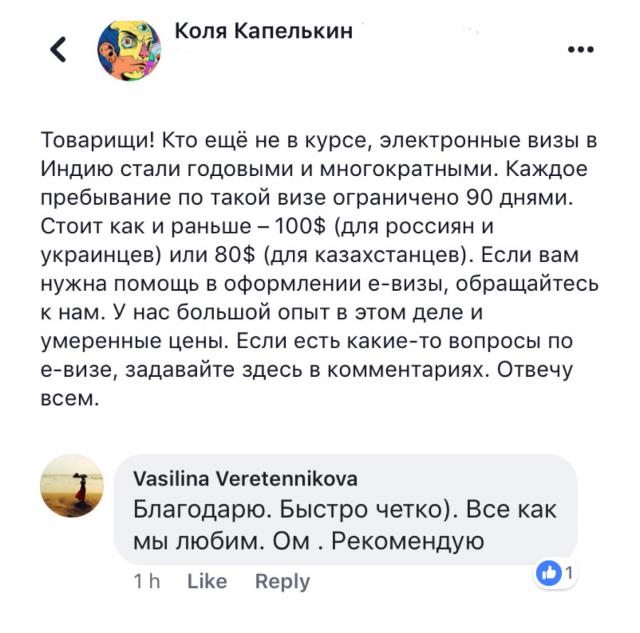Click the '1 h' comment timestamp

point(145,581)
